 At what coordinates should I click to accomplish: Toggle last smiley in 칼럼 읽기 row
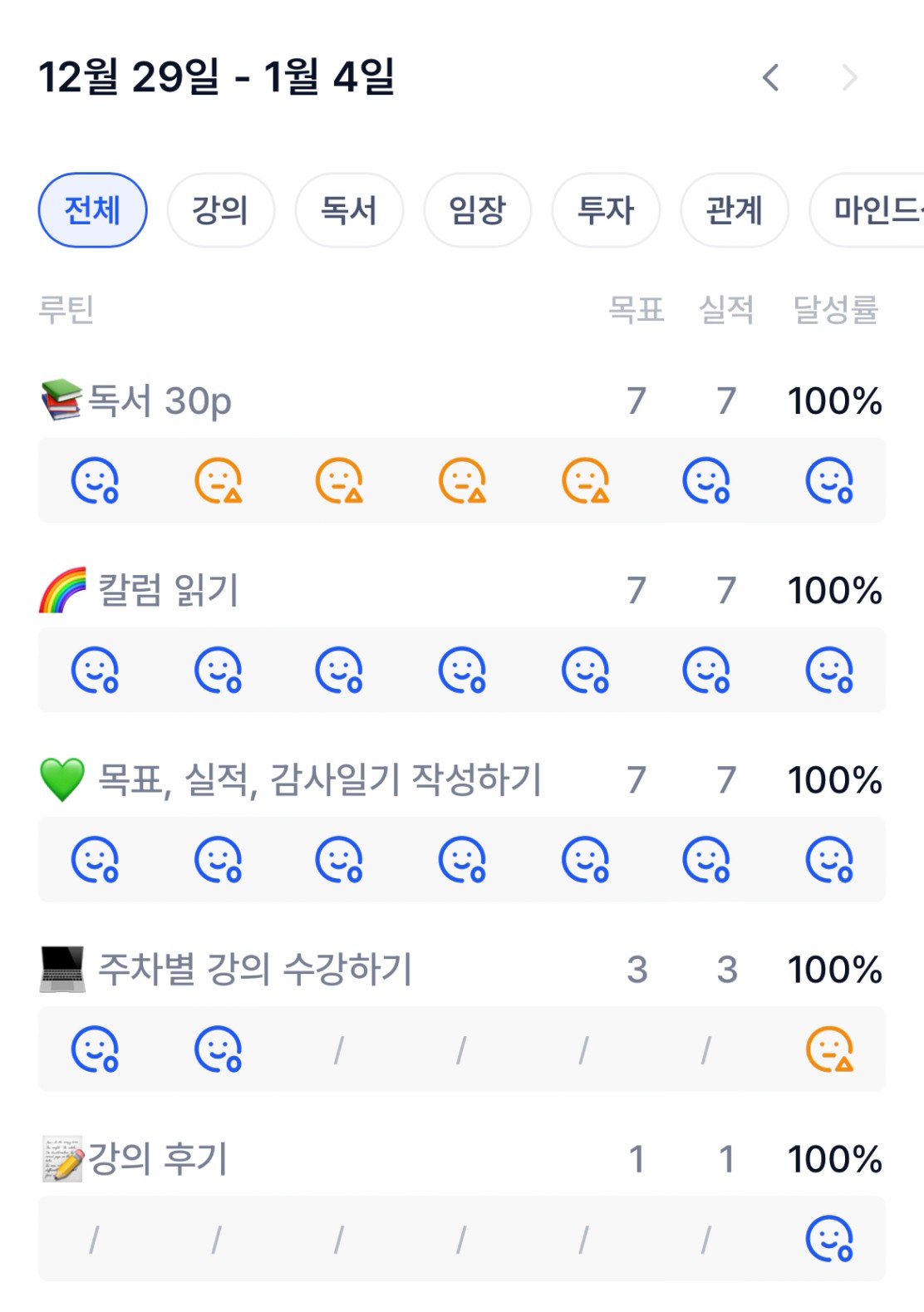coord(829,671)
